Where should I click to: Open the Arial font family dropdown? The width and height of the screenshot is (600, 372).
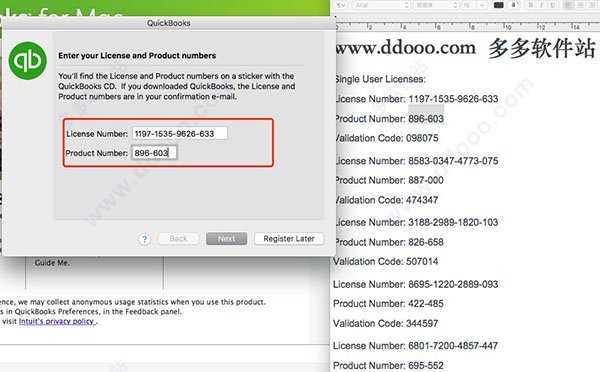(x=381, y=5)
